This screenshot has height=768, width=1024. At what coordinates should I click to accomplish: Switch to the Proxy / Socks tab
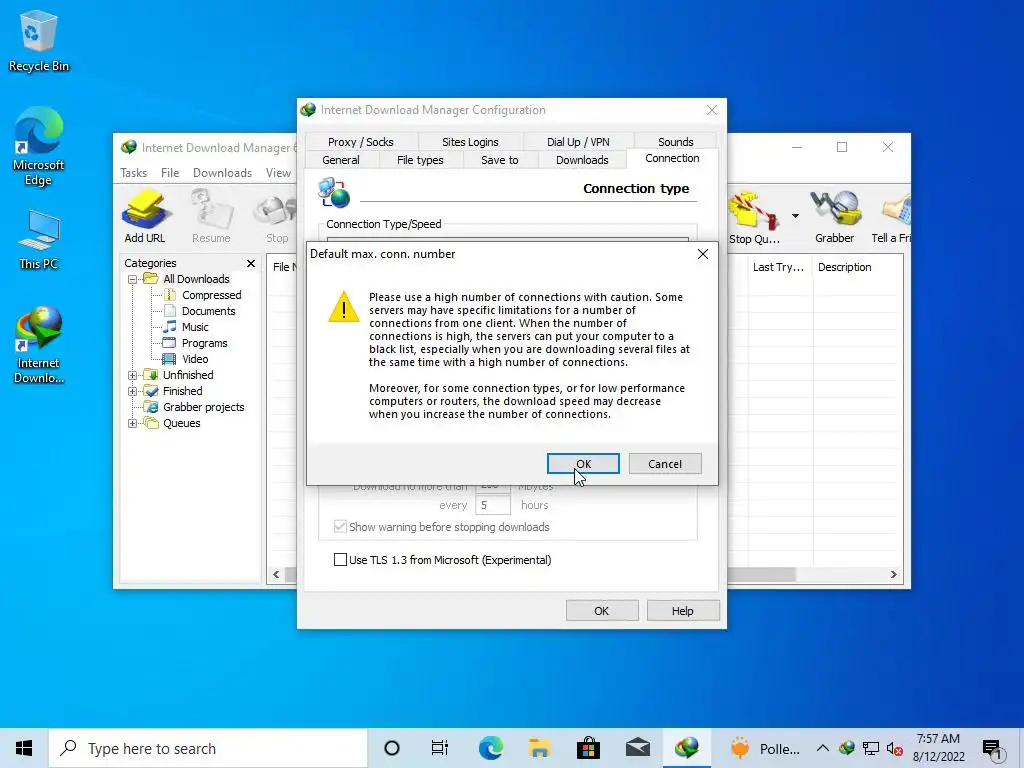point(360,142)
